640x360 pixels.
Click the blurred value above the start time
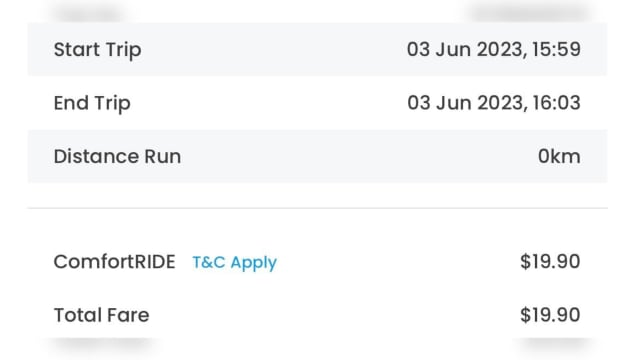(x=529, y=12)
